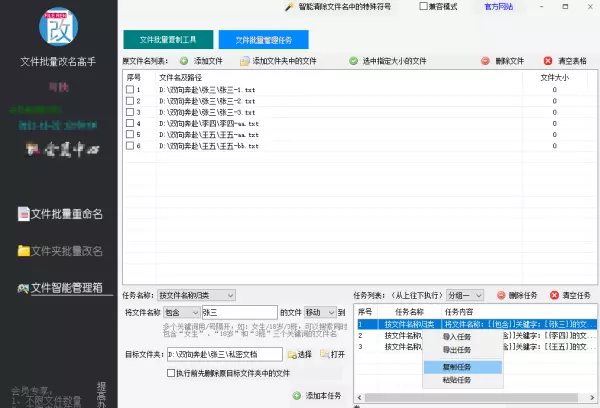600x408 pixels.
Task: Click the user avatar icon in sidebar
Action: coord(32,149)
